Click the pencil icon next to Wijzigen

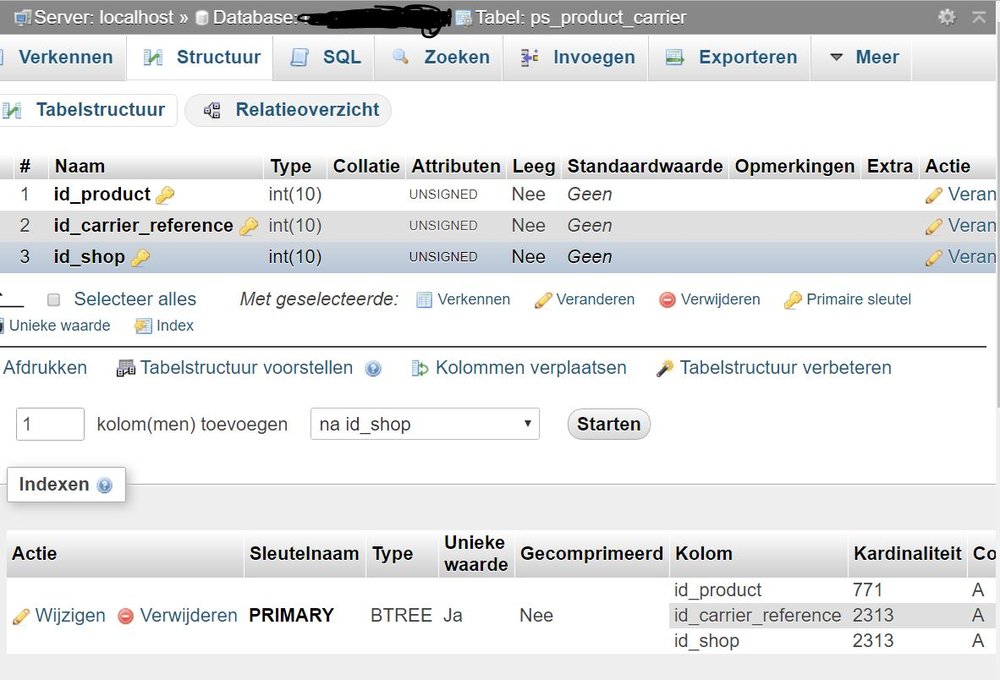pyautogui.click(x=21, y=616)
